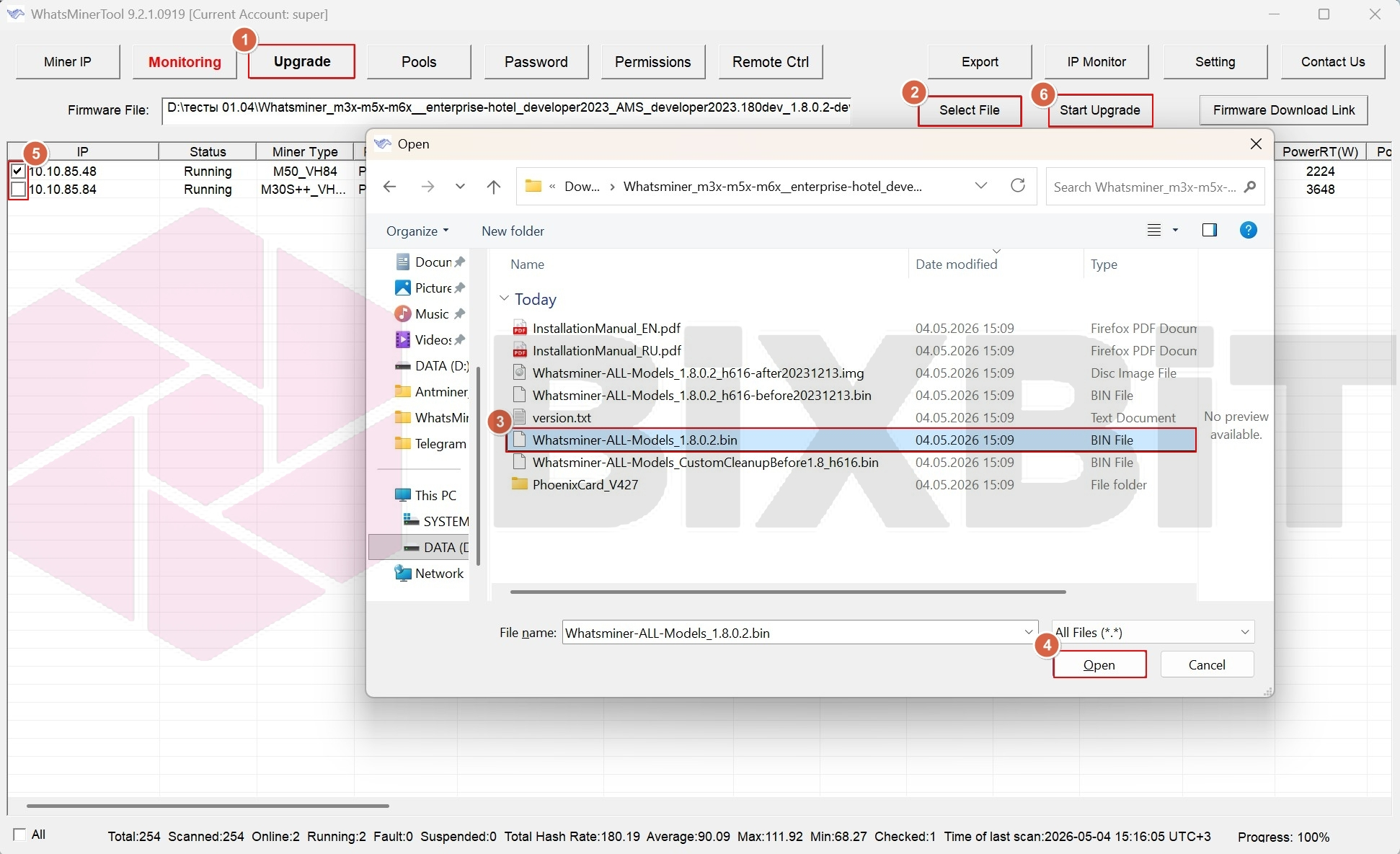Click the Open button in dialog
This screenshot has height=854, width=1400.
pos(1099,664)
